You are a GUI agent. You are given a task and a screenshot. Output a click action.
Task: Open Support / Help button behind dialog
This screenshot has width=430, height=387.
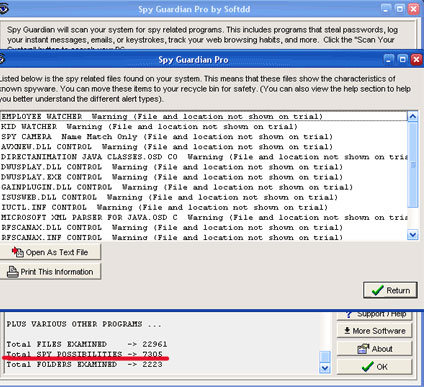click(374, 315)
